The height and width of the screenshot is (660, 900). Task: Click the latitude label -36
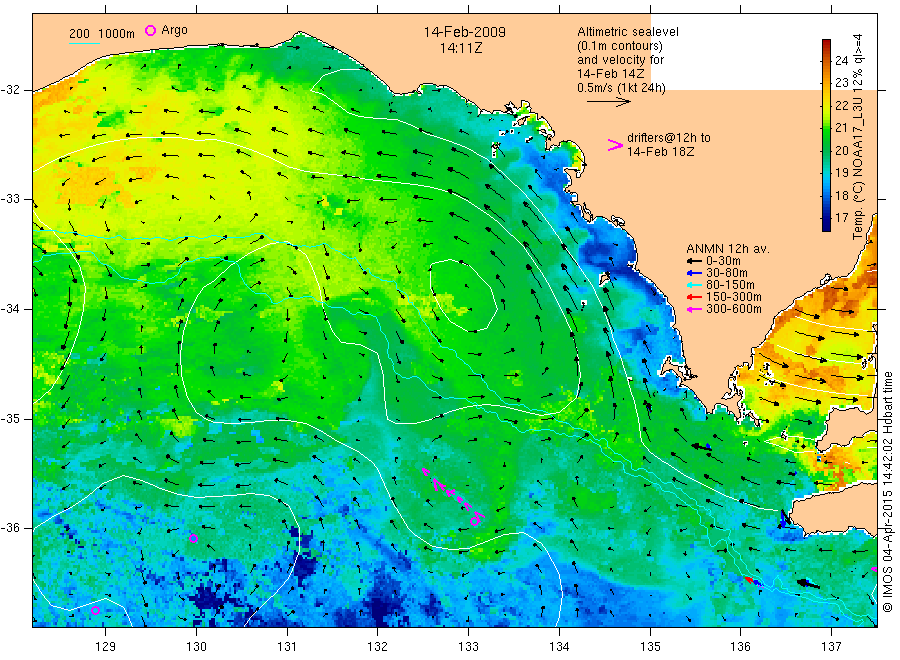(10, 527)
